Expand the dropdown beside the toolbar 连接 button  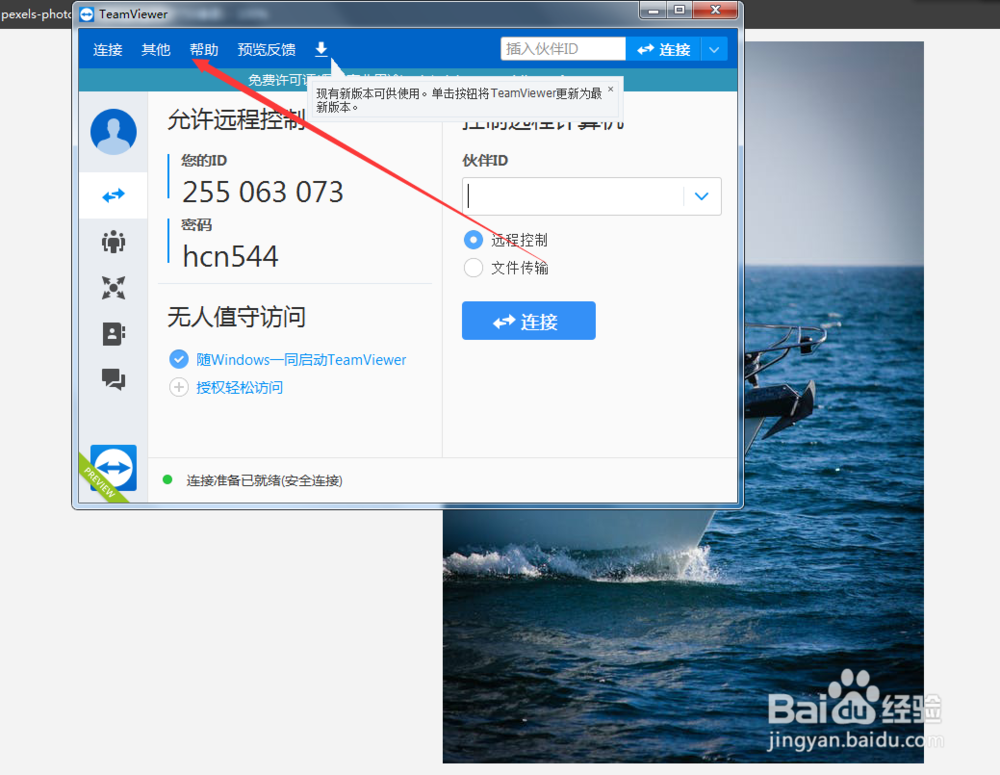tap(714, 49)
